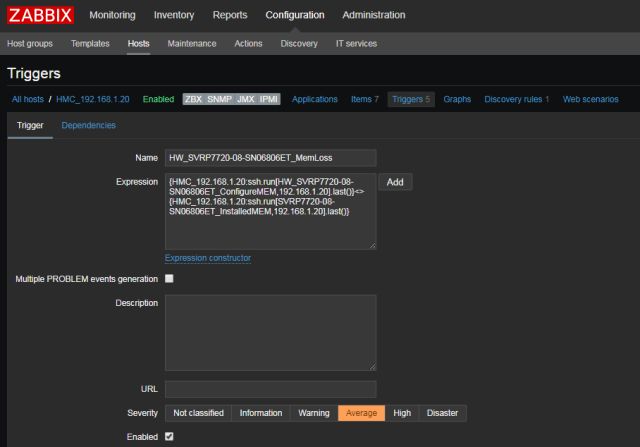
Task: Go to Templates submenu
Action: pos(90,44)
